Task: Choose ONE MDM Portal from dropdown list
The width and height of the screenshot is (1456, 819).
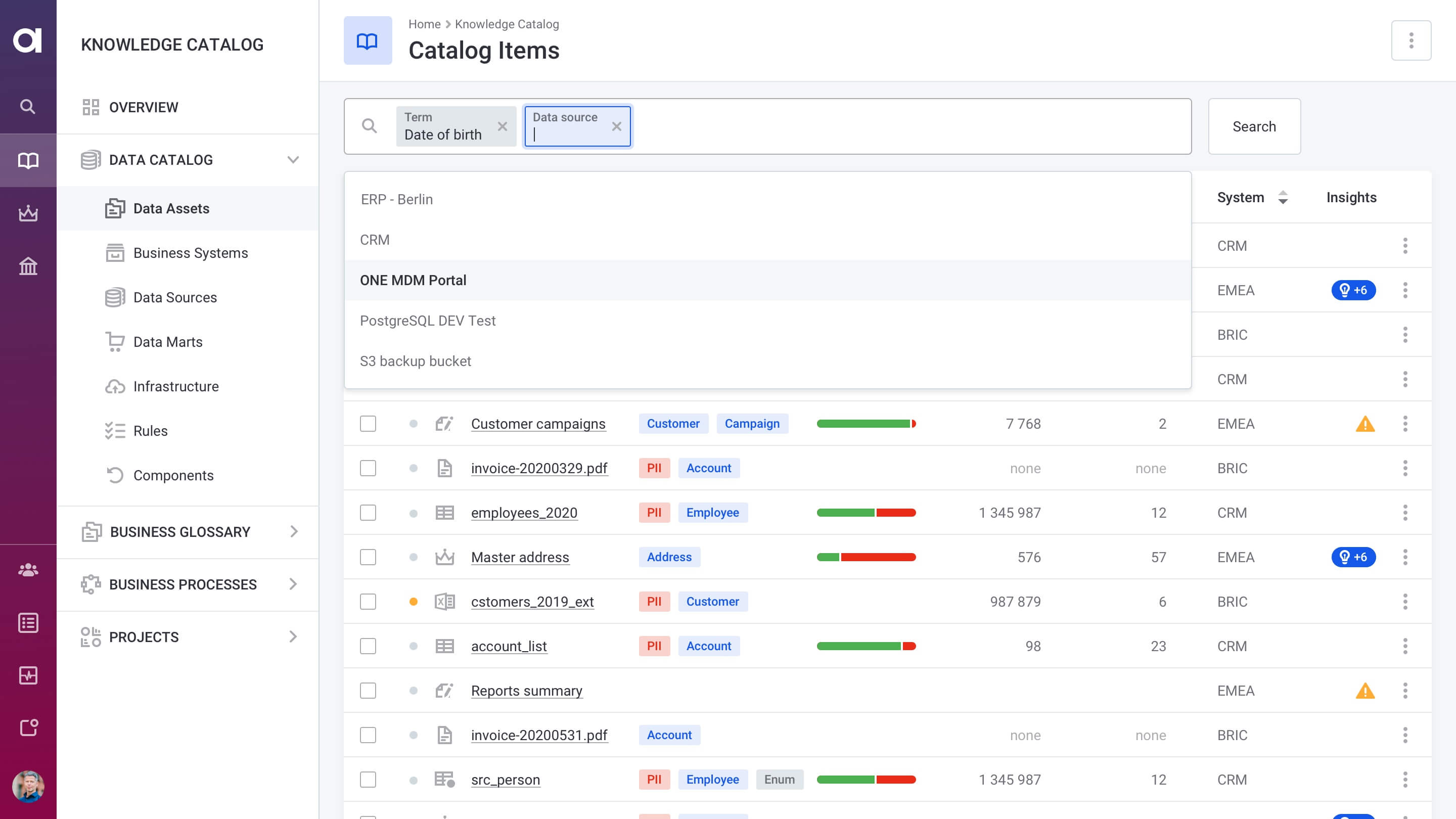Action: click(413, 281)
